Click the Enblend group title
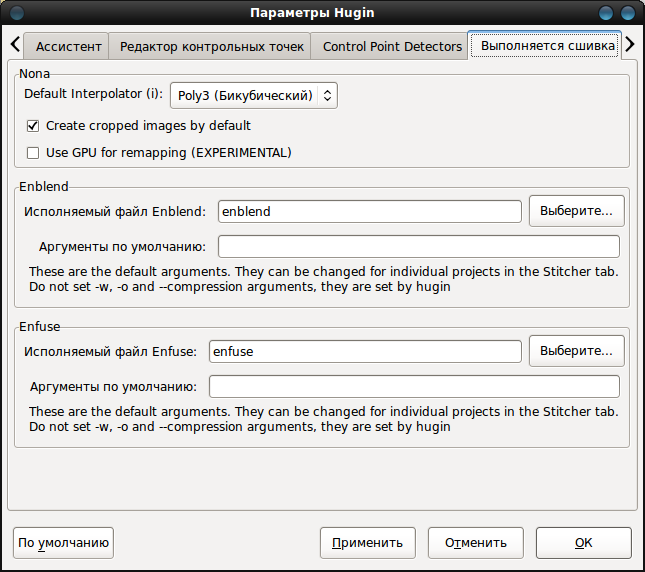645x572 pixels. (x=44, y=186)
